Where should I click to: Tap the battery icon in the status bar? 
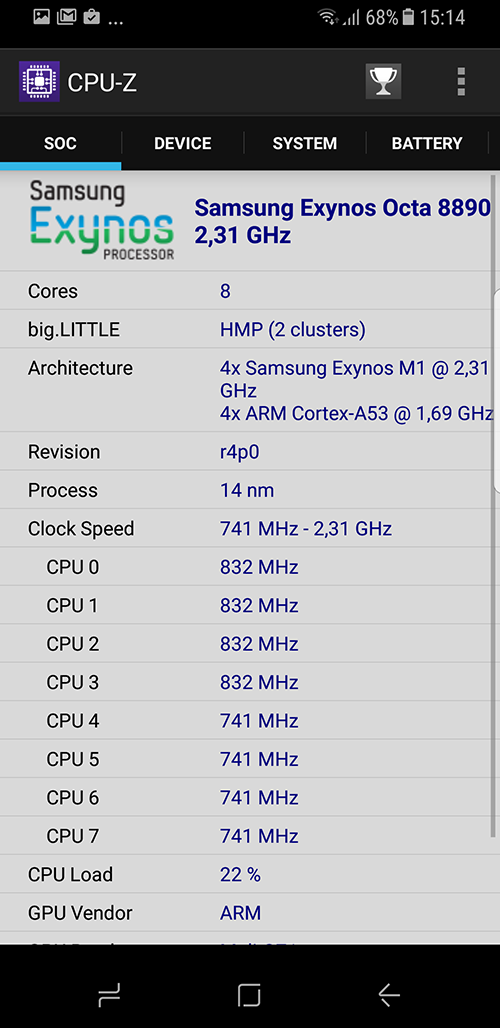tap(408, 17)
